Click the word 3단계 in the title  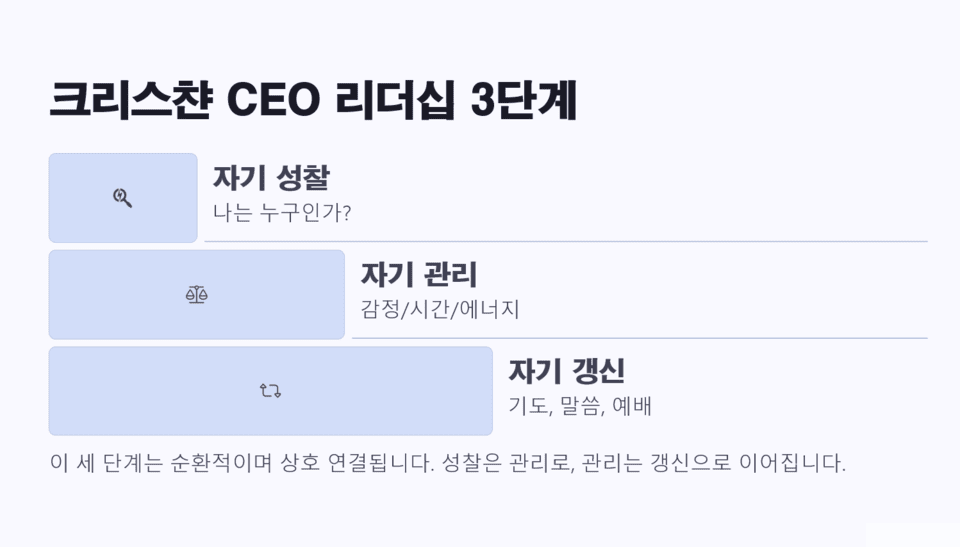click(x=524, y=101)
